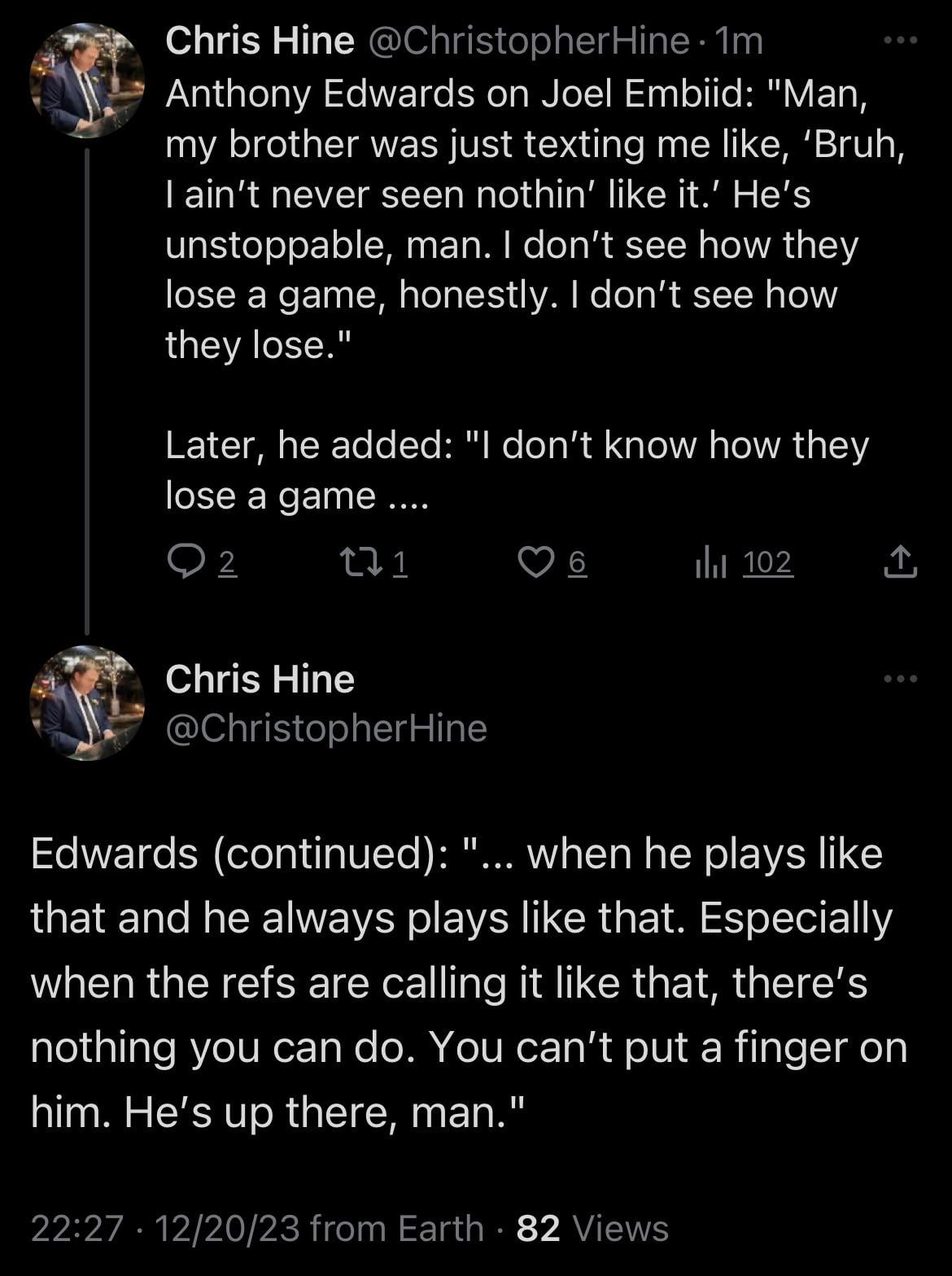Expand the second tweet's three-dot menu
952x1276 pixels.
[901, 679]
